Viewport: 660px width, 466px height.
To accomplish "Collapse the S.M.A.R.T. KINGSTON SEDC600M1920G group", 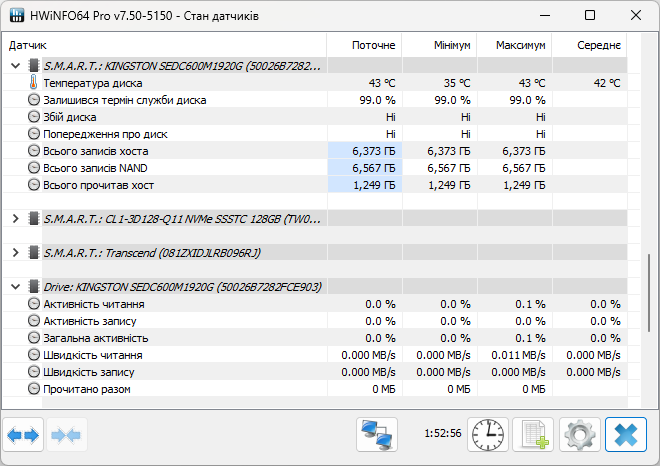I will (16, 66).
